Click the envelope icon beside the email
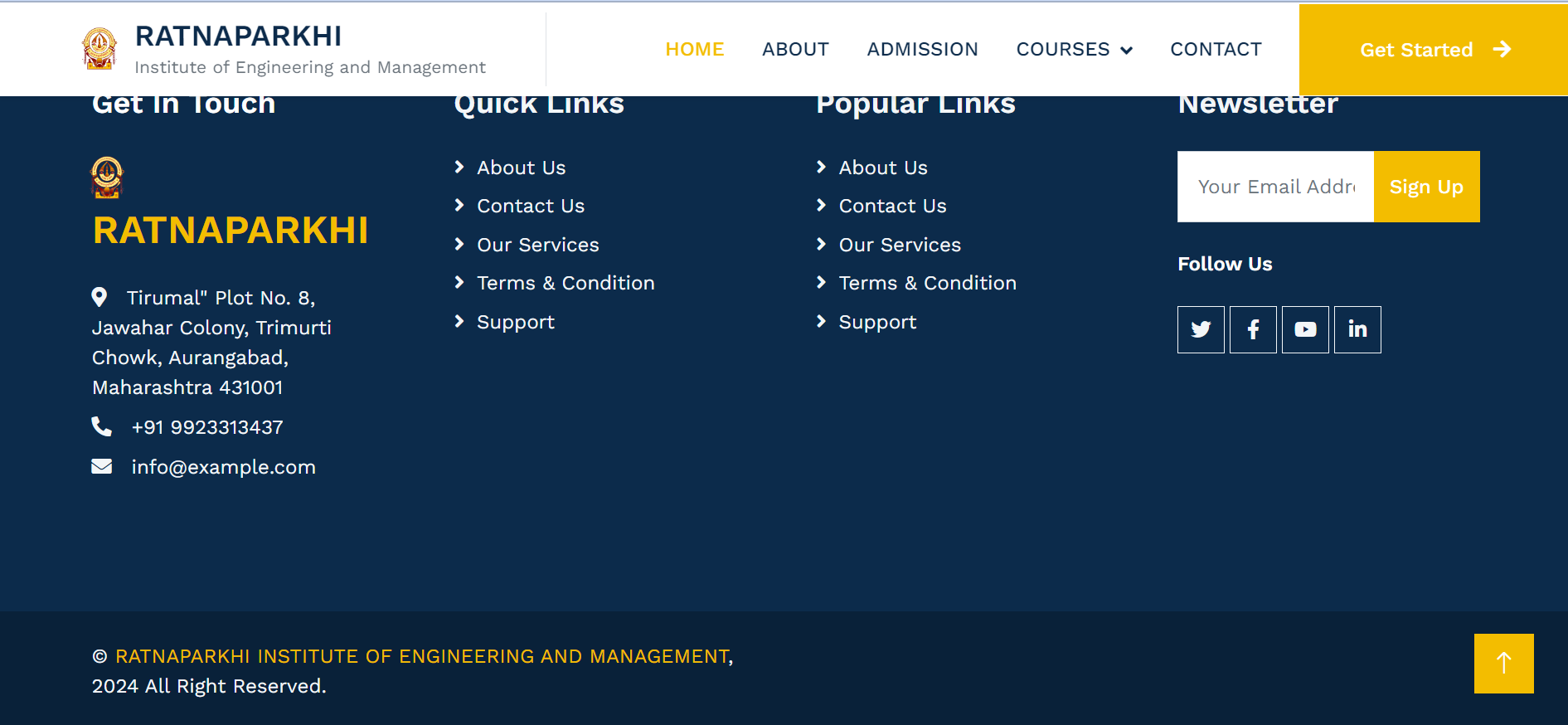This screenshot has height=725, width=1568. click(101, 466)
